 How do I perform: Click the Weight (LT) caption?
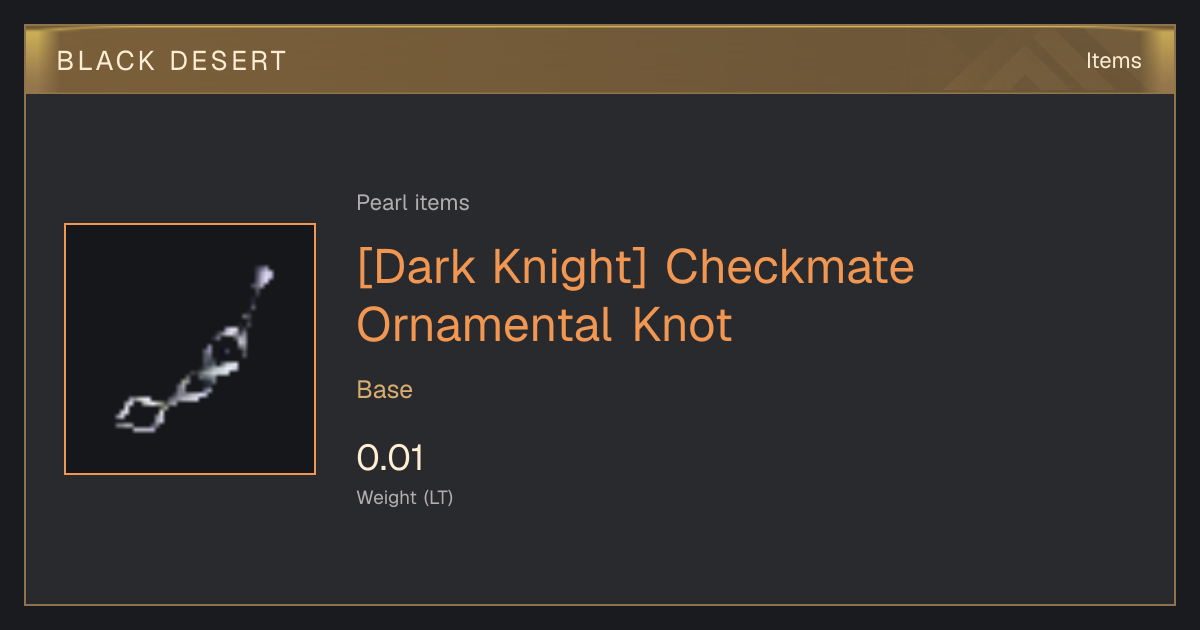point(405,498)
